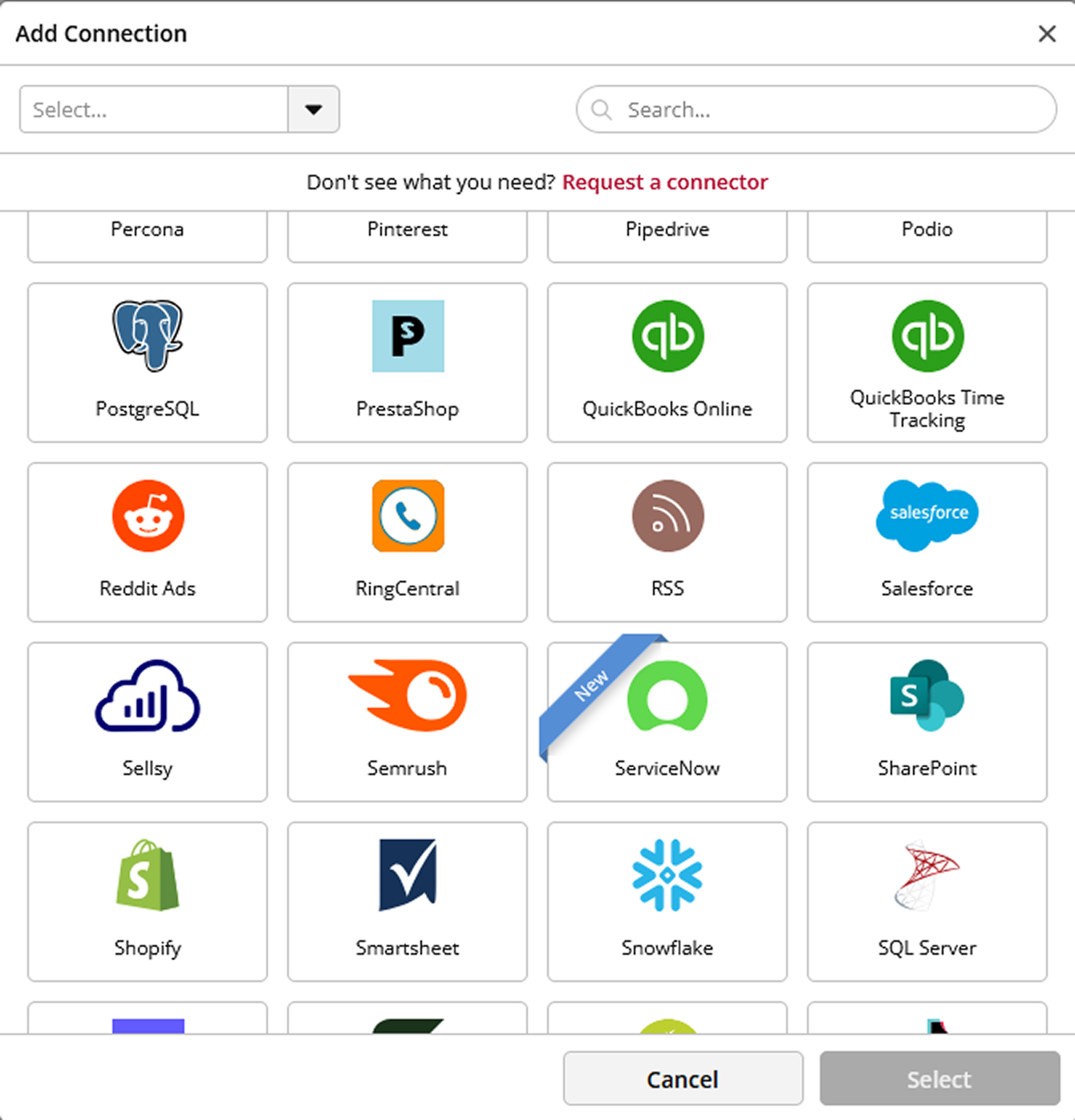The height and width of the screenshot is (1120, 1075).
Task: Click the Search... input field
Action: (x=817, y=109)
